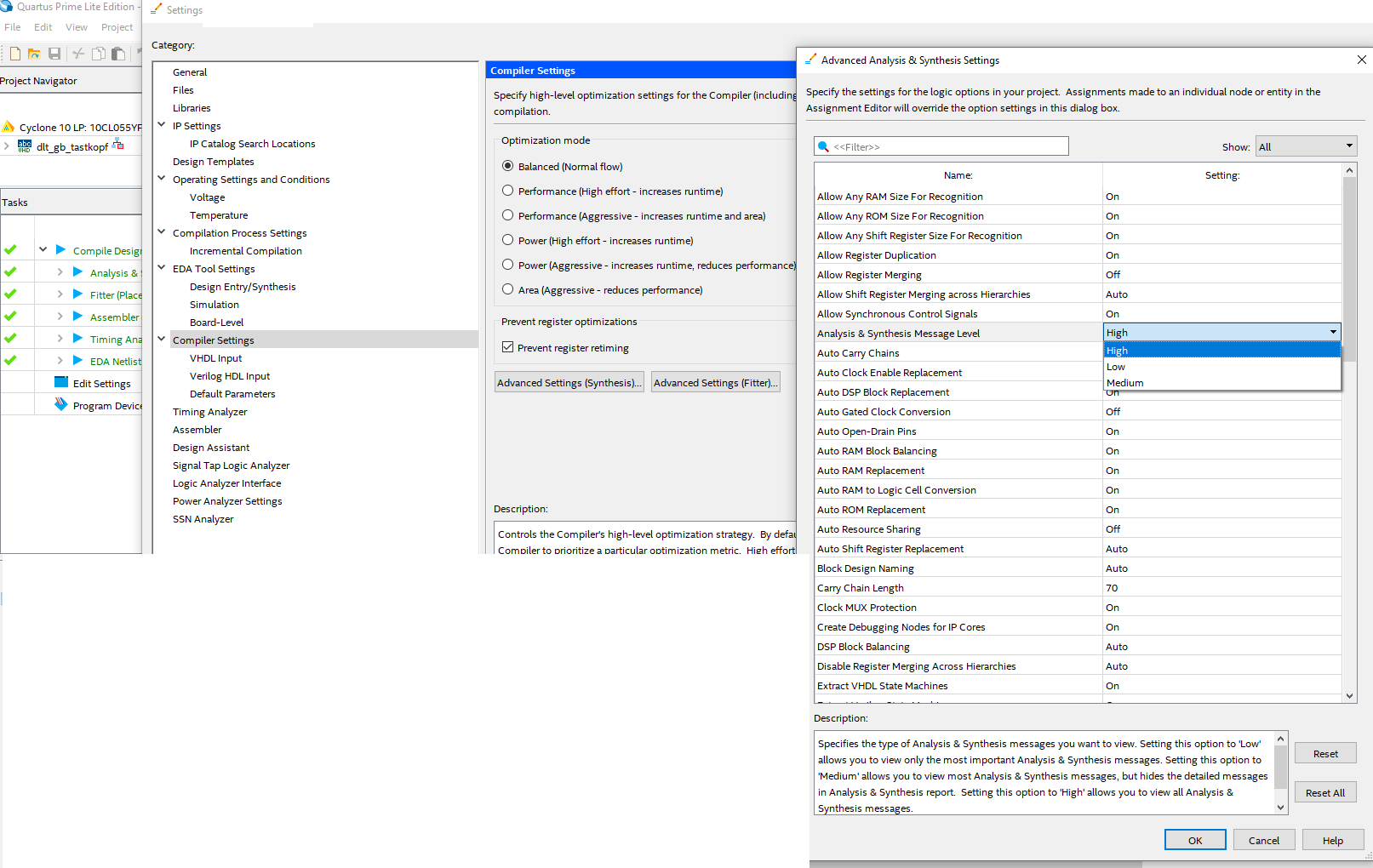
Task: Click the Save toolbar icon
Action: pos(54,54)
